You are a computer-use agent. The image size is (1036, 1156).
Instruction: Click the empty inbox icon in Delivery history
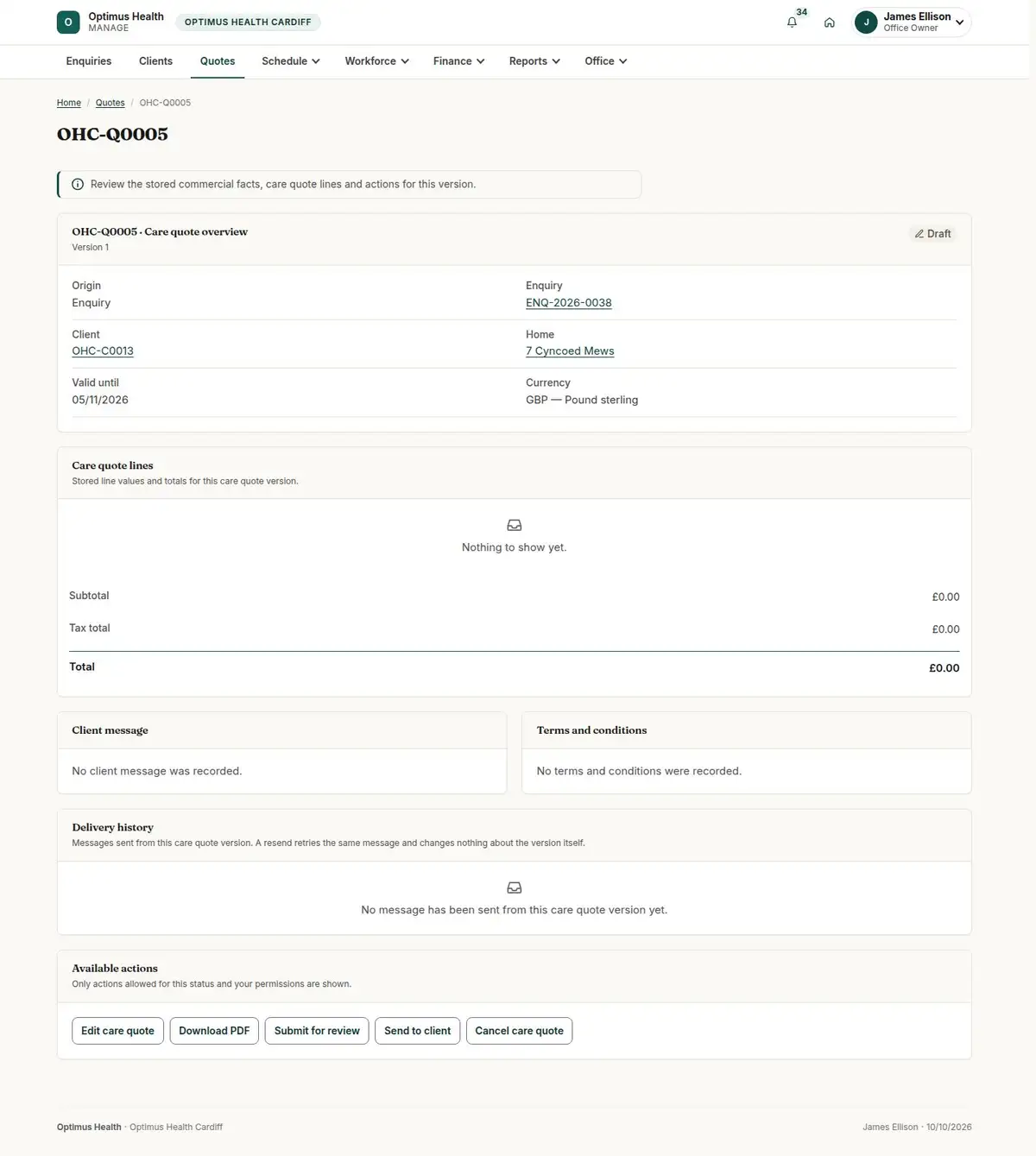[x=515, y=888]
